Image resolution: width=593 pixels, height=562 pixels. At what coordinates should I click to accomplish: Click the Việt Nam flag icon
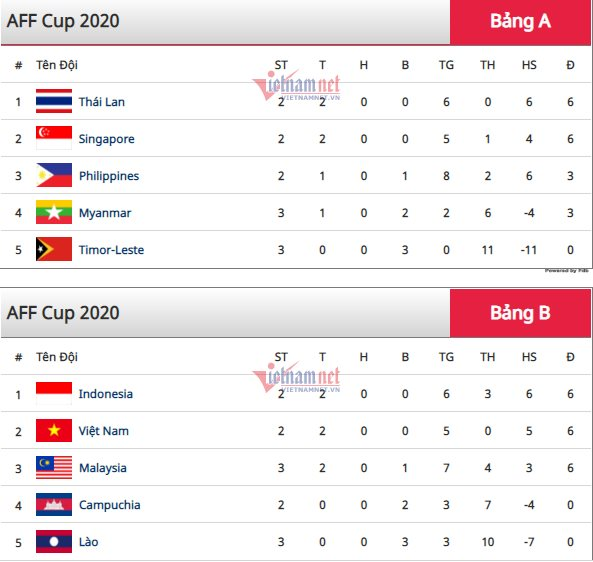click(54, 430)
